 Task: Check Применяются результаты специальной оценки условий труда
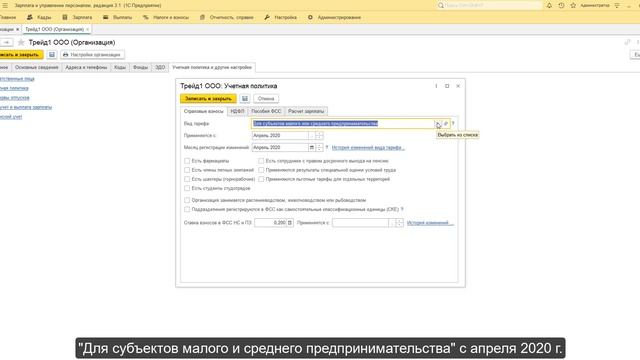click(x=261, y=170)
